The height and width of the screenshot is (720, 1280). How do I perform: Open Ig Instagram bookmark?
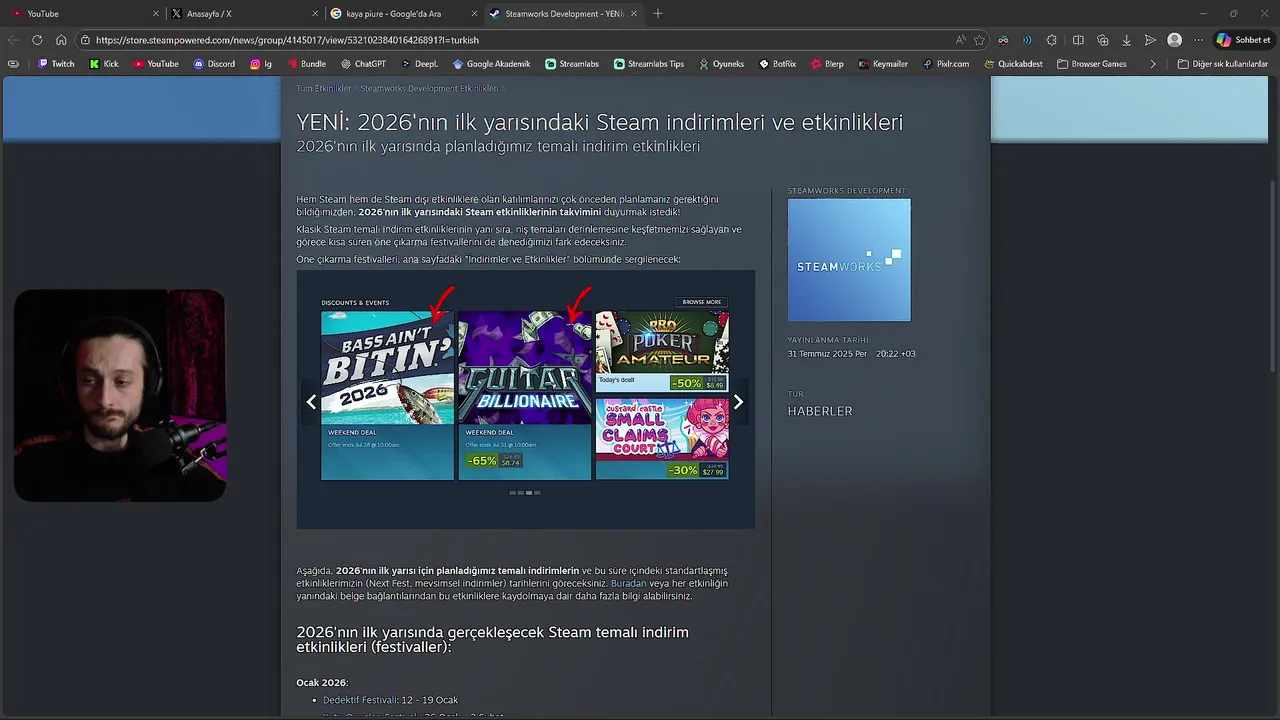(x=261, y=64)
